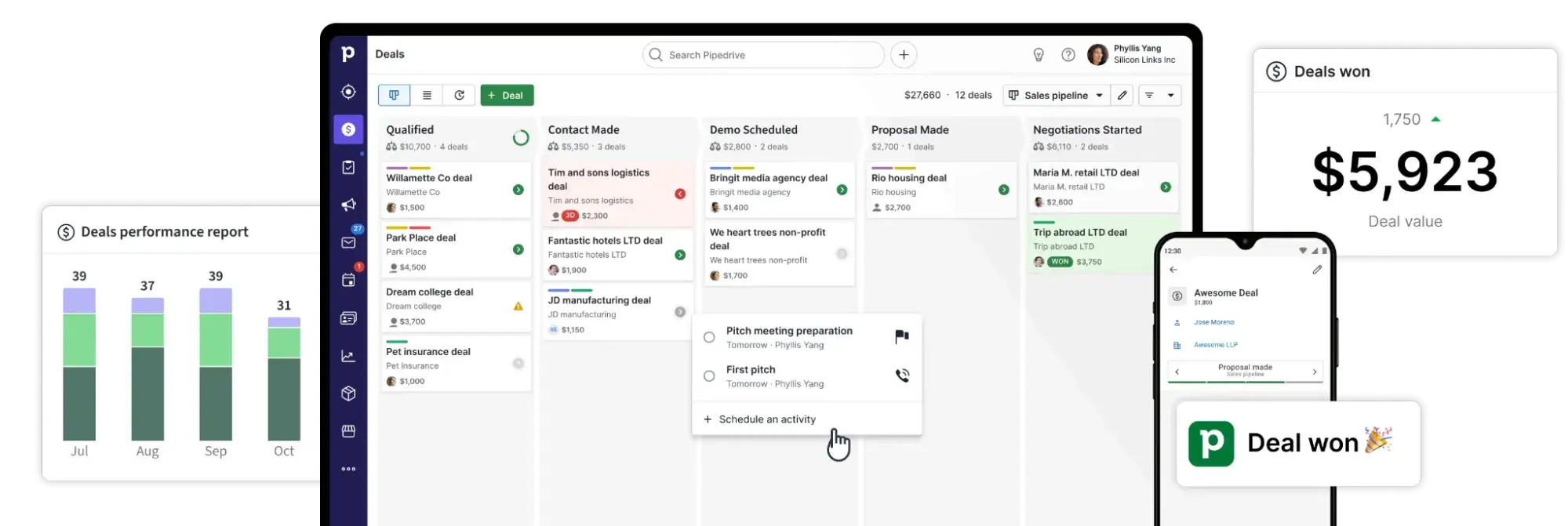Open the Campaigns megaphone icon in sidebar
This screenshot has height=526, width=1568.
tap(348, 205)
